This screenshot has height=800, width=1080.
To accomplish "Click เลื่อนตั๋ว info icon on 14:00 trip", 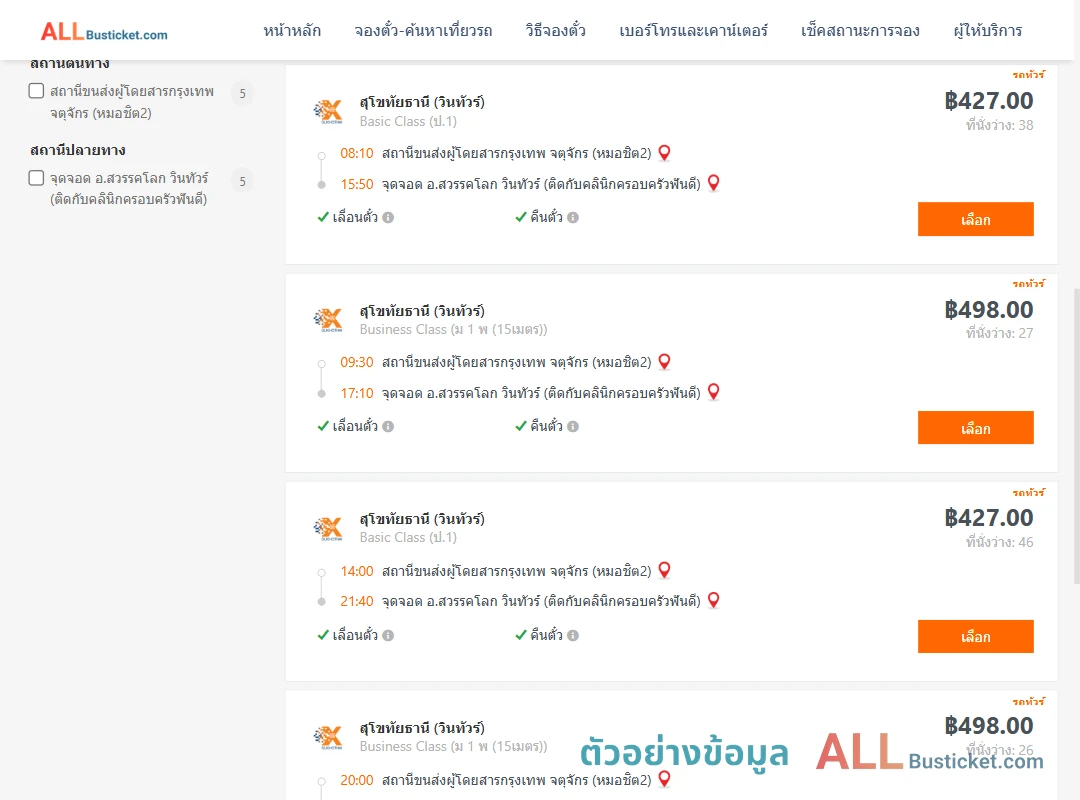I will click(x=388, y=635).
